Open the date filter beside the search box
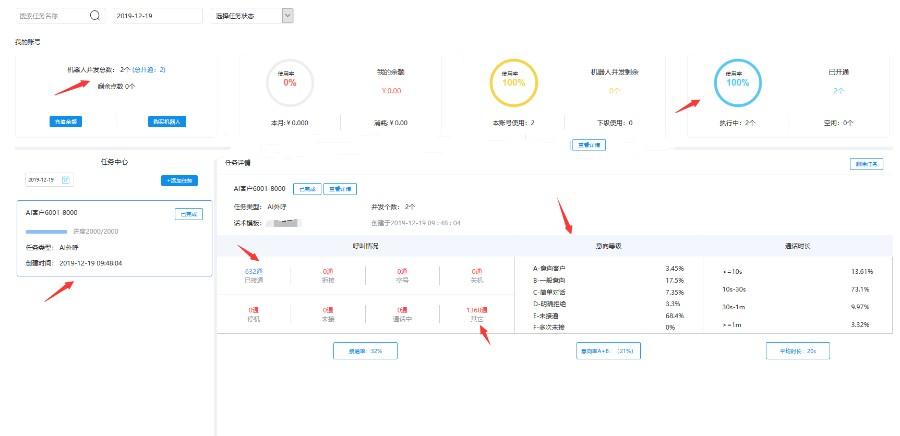Viewport: 900px width, 436px height. pos(157,16)
